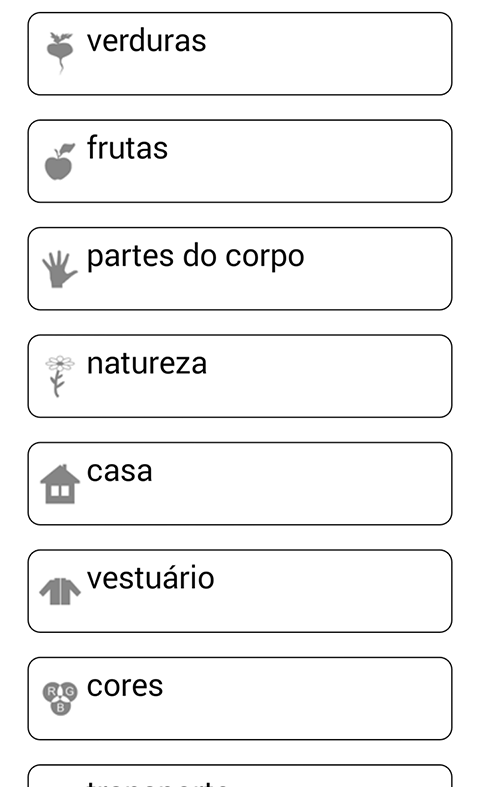
Task: Click the 'partes do corpo' text
Action: click(x=195, y=256)
